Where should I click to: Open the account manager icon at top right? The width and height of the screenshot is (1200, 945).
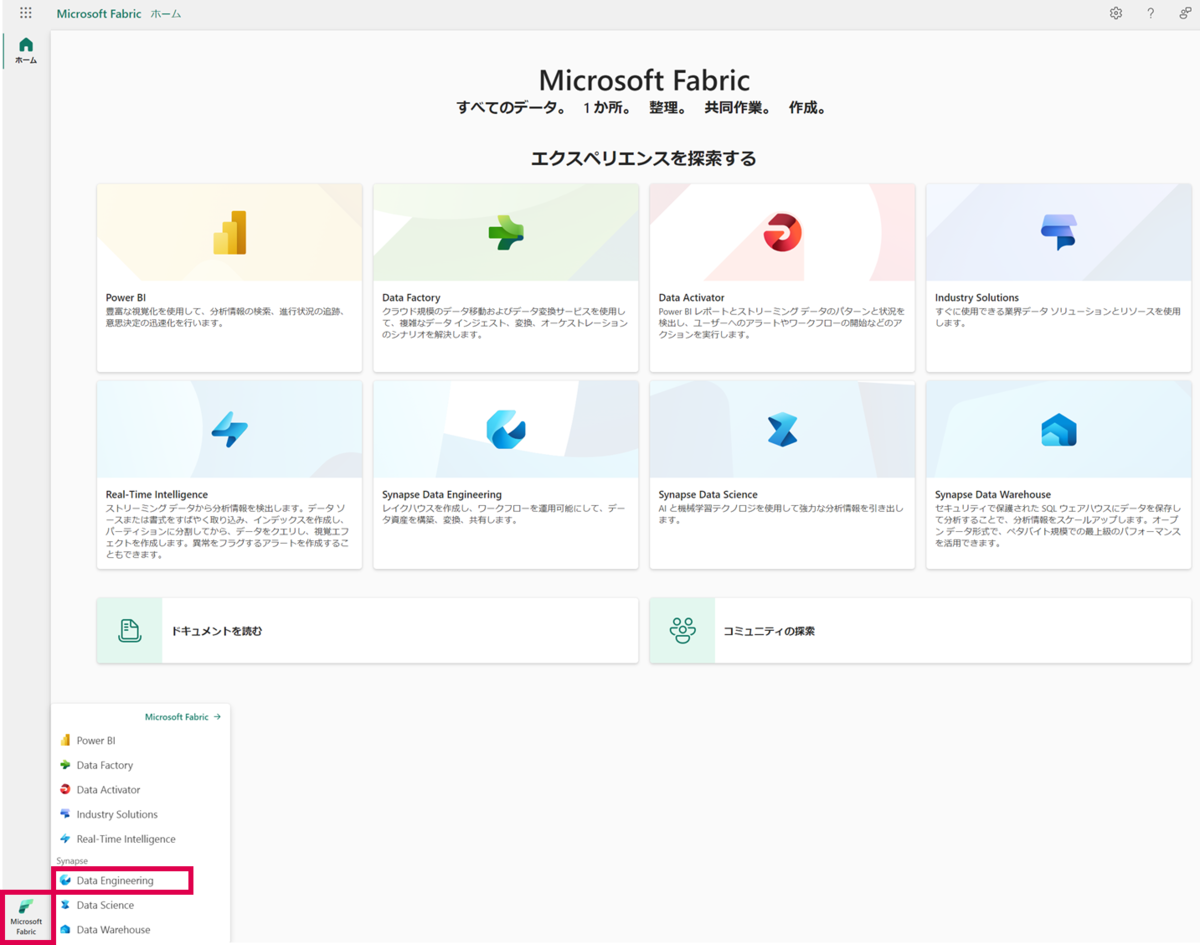[1185, 13]
